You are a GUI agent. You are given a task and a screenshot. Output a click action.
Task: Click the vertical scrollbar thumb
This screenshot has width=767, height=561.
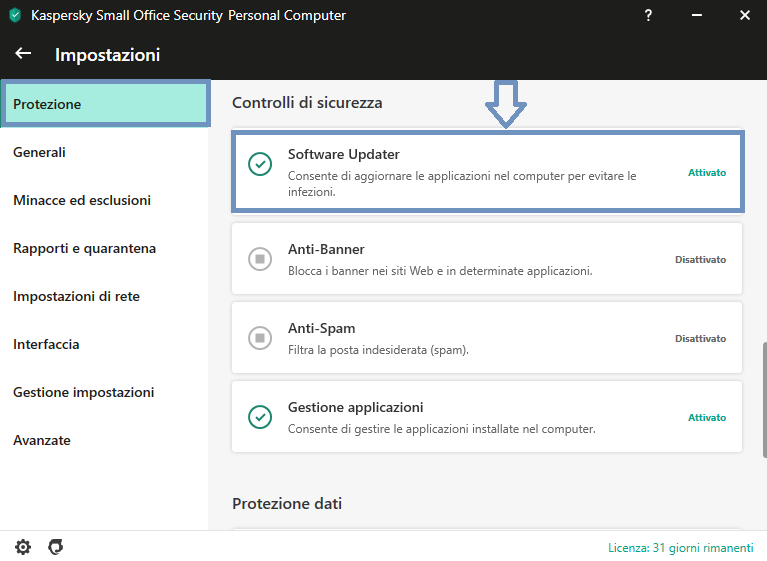click(765, 401)
